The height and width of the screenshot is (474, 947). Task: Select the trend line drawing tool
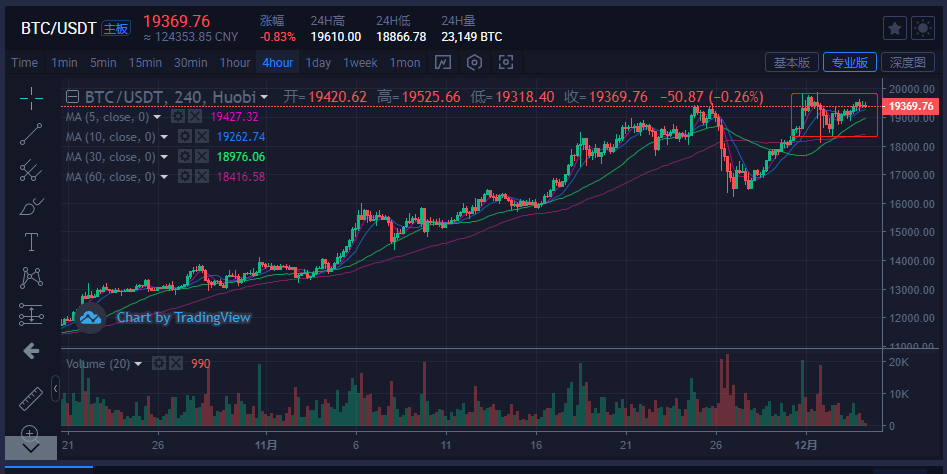click(31, 134)
